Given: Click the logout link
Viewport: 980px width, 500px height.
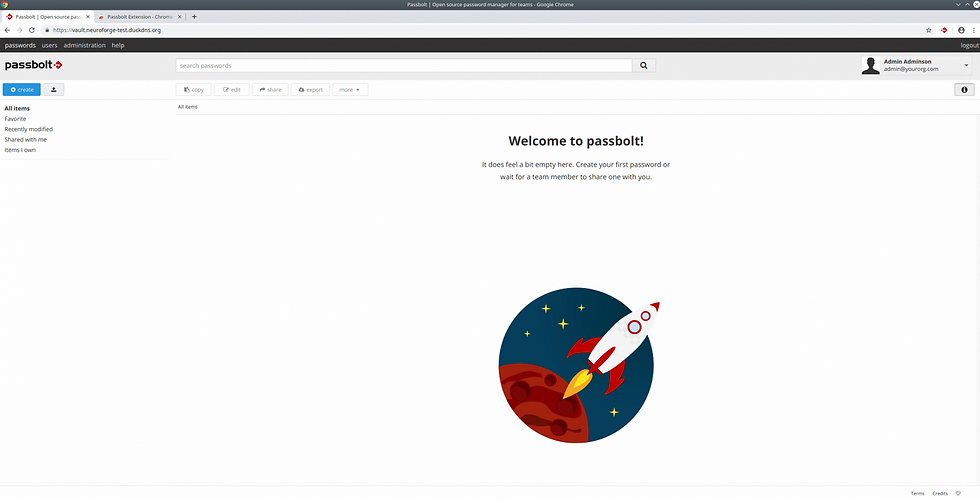Looking at the screenshot, I should click(969, 45).
